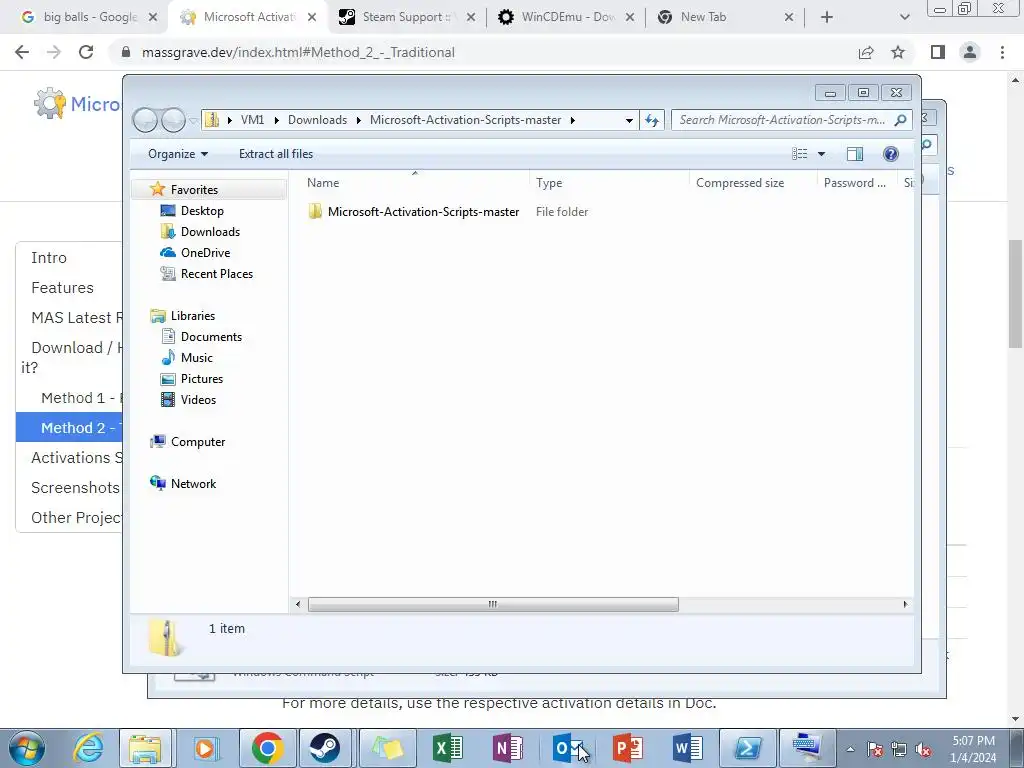Click the Explorer horizontal scrollbar thumb

(493, 604)
